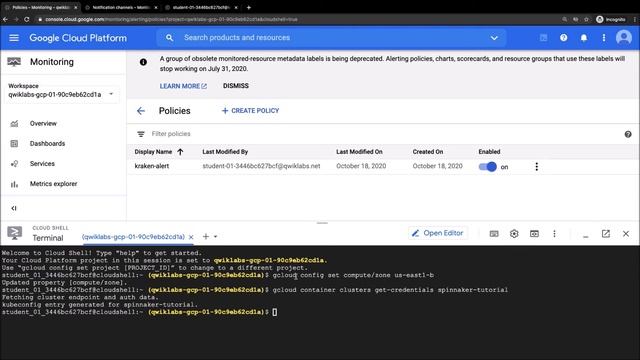640x360 pixels.
Task: Open the hamburger navigation menu
Action: coord(14,38)
